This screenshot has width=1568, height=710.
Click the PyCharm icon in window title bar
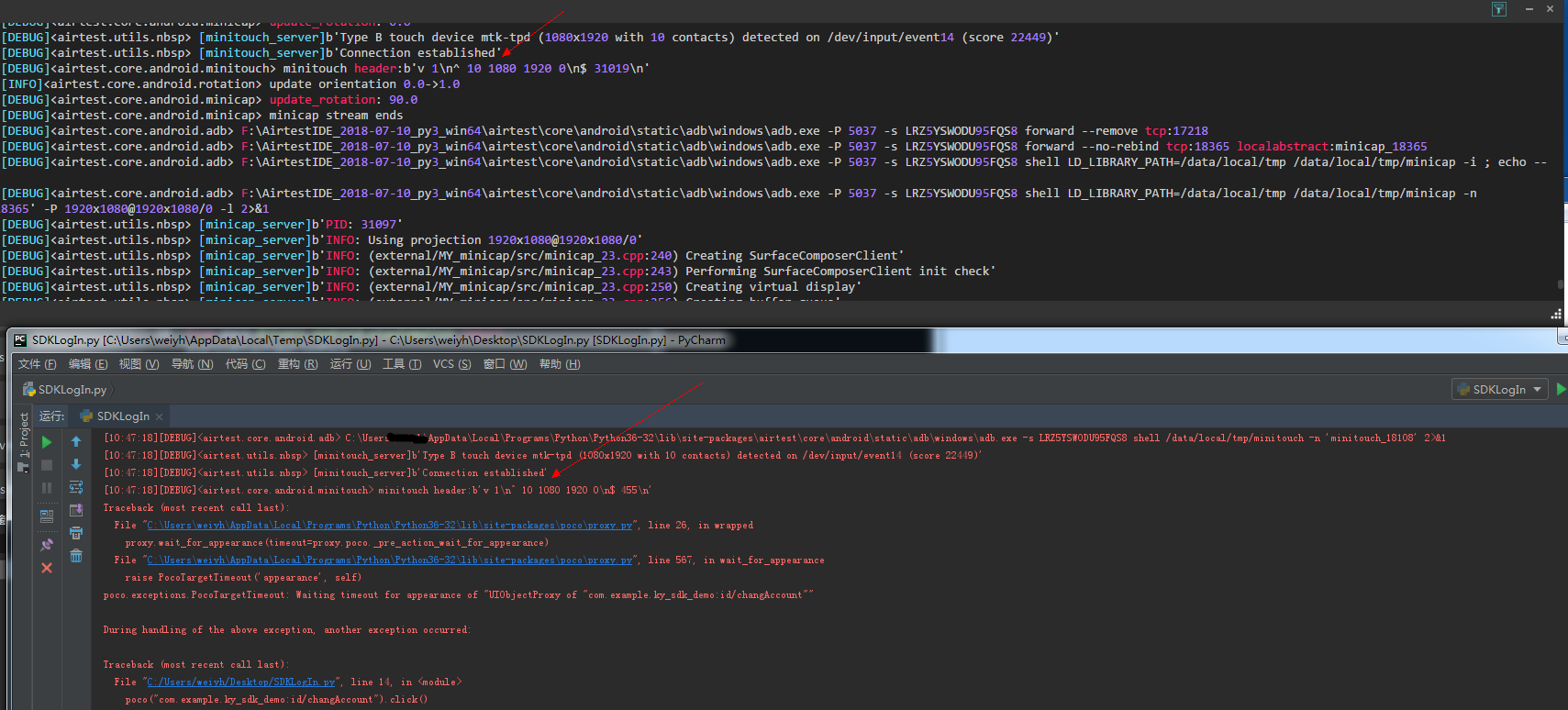coord(20,340)
